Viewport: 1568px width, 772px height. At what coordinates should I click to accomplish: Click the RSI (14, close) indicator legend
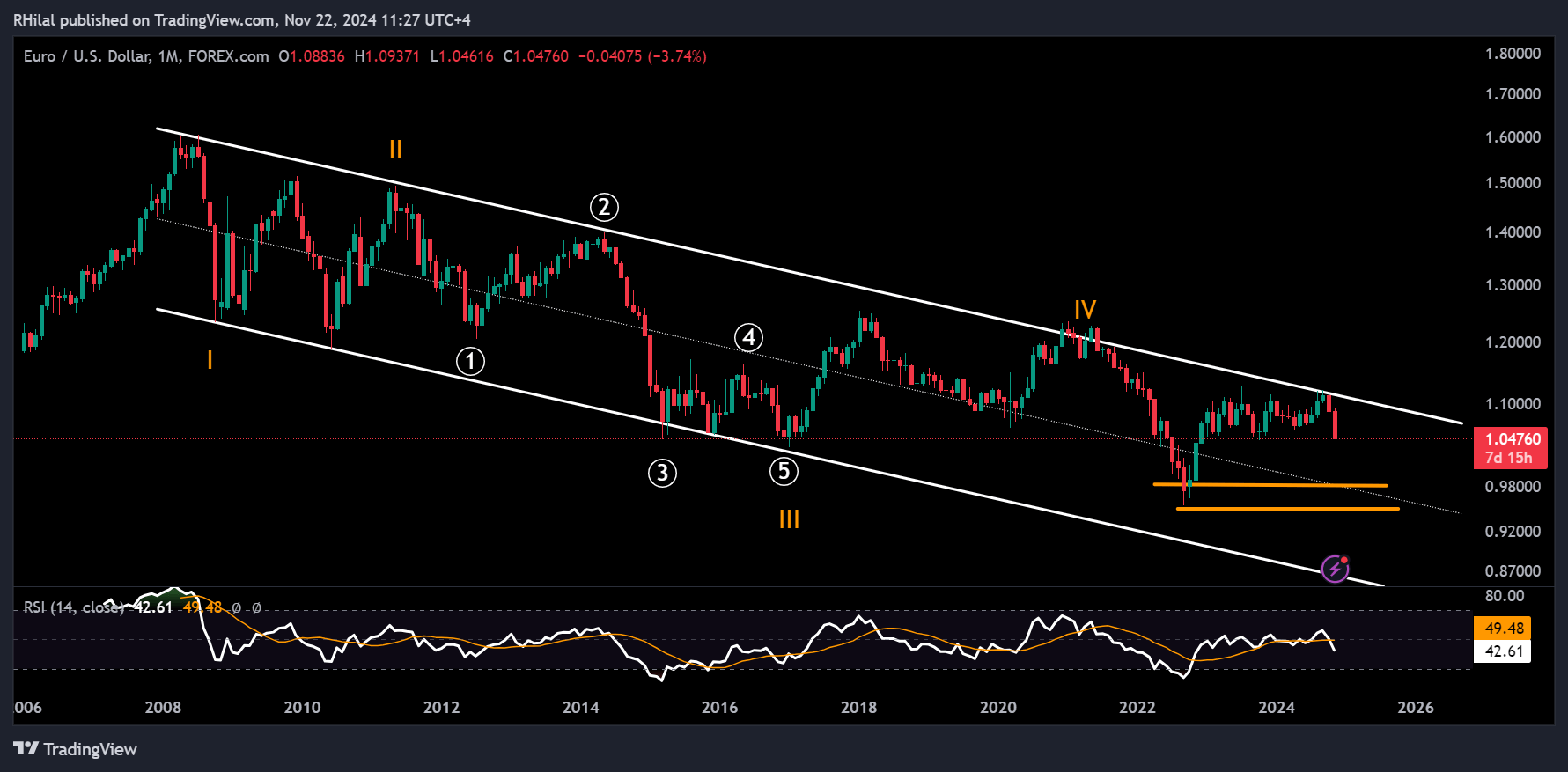click(74, 607)
